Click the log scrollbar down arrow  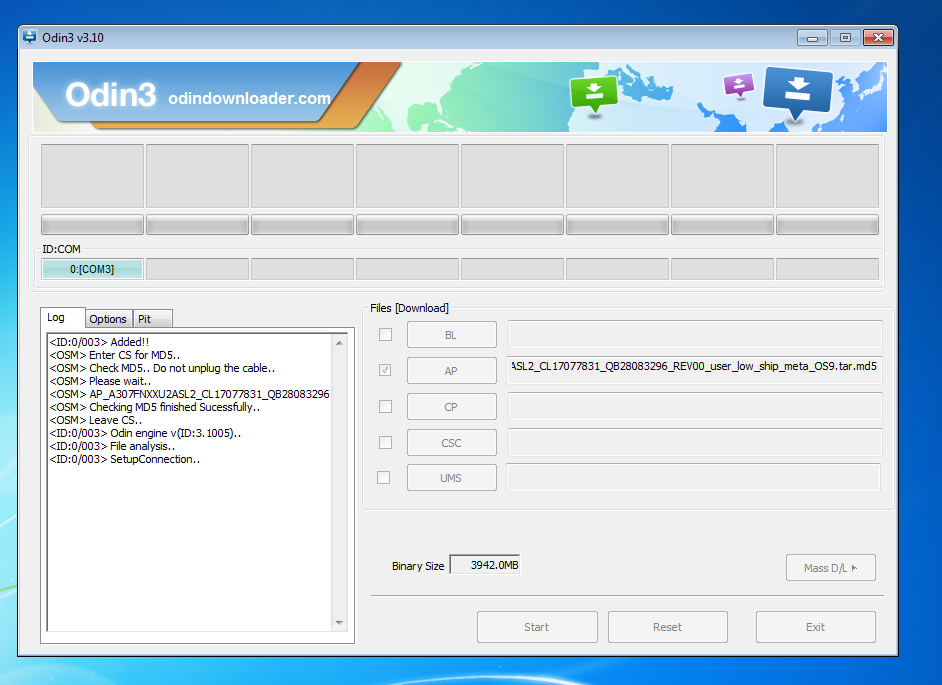339,623
